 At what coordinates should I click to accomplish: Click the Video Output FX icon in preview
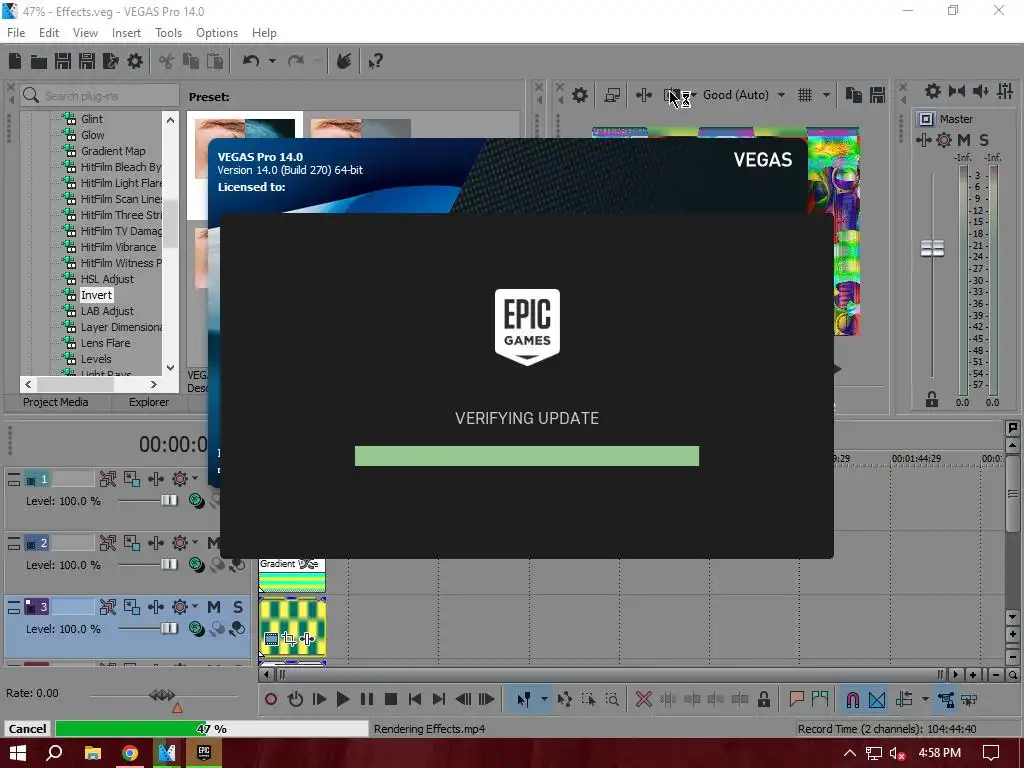click(643, 95)
